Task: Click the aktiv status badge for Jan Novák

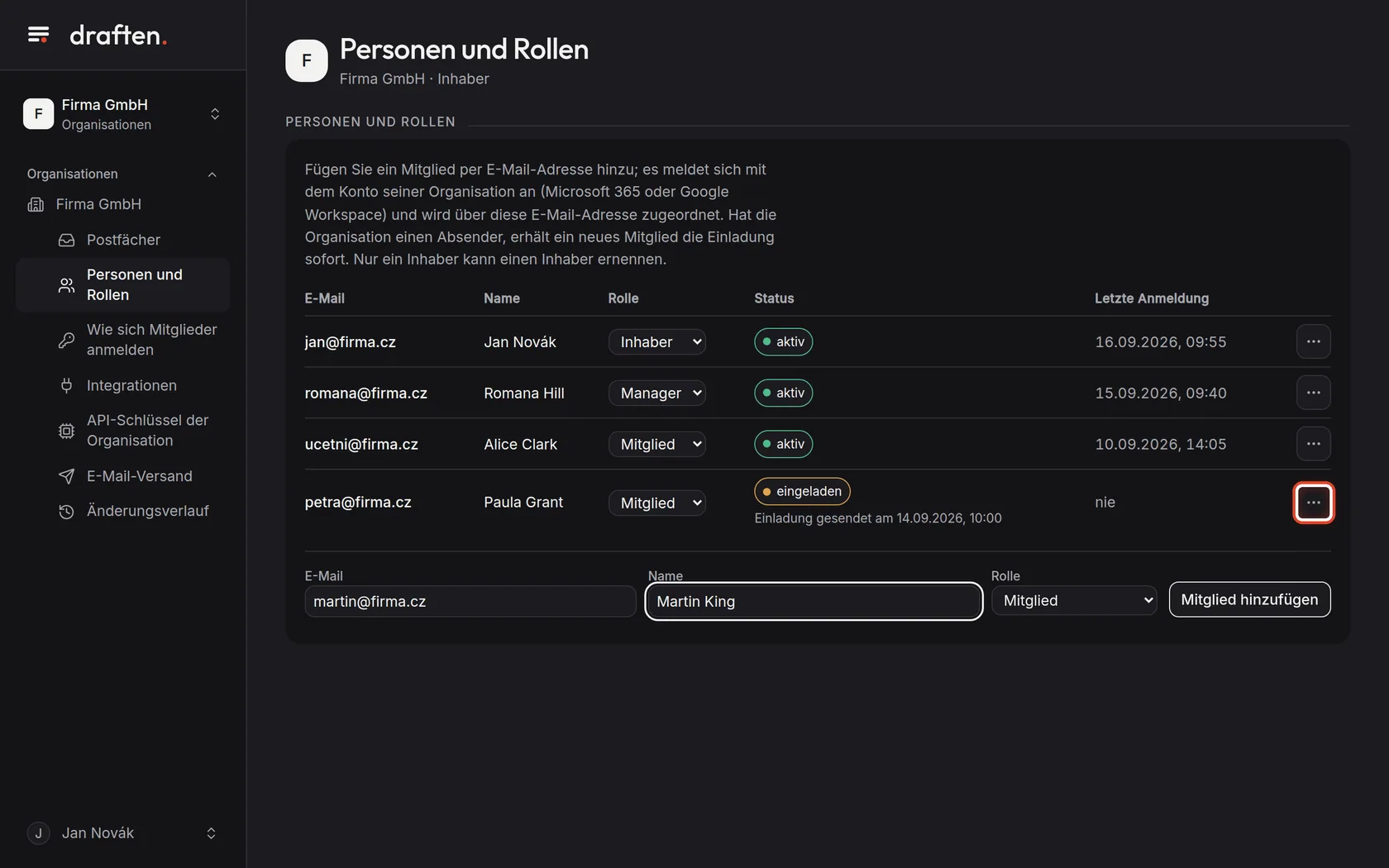Action: coord(784,342)
